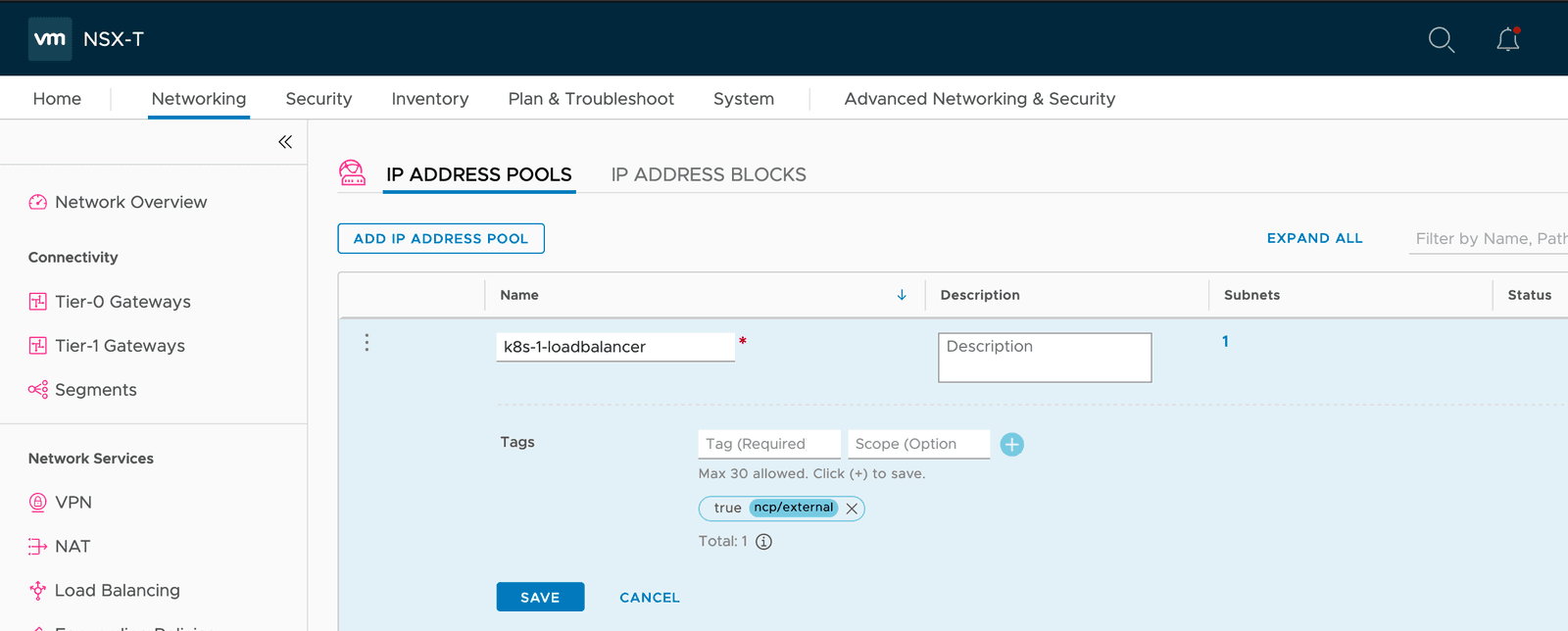Click the add tag plus icon

tap(1011, 445)
